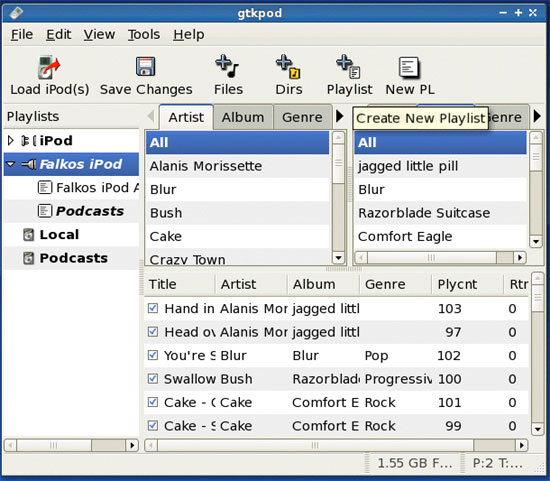Sort tracks by Artist column header

tap(251, 284)
